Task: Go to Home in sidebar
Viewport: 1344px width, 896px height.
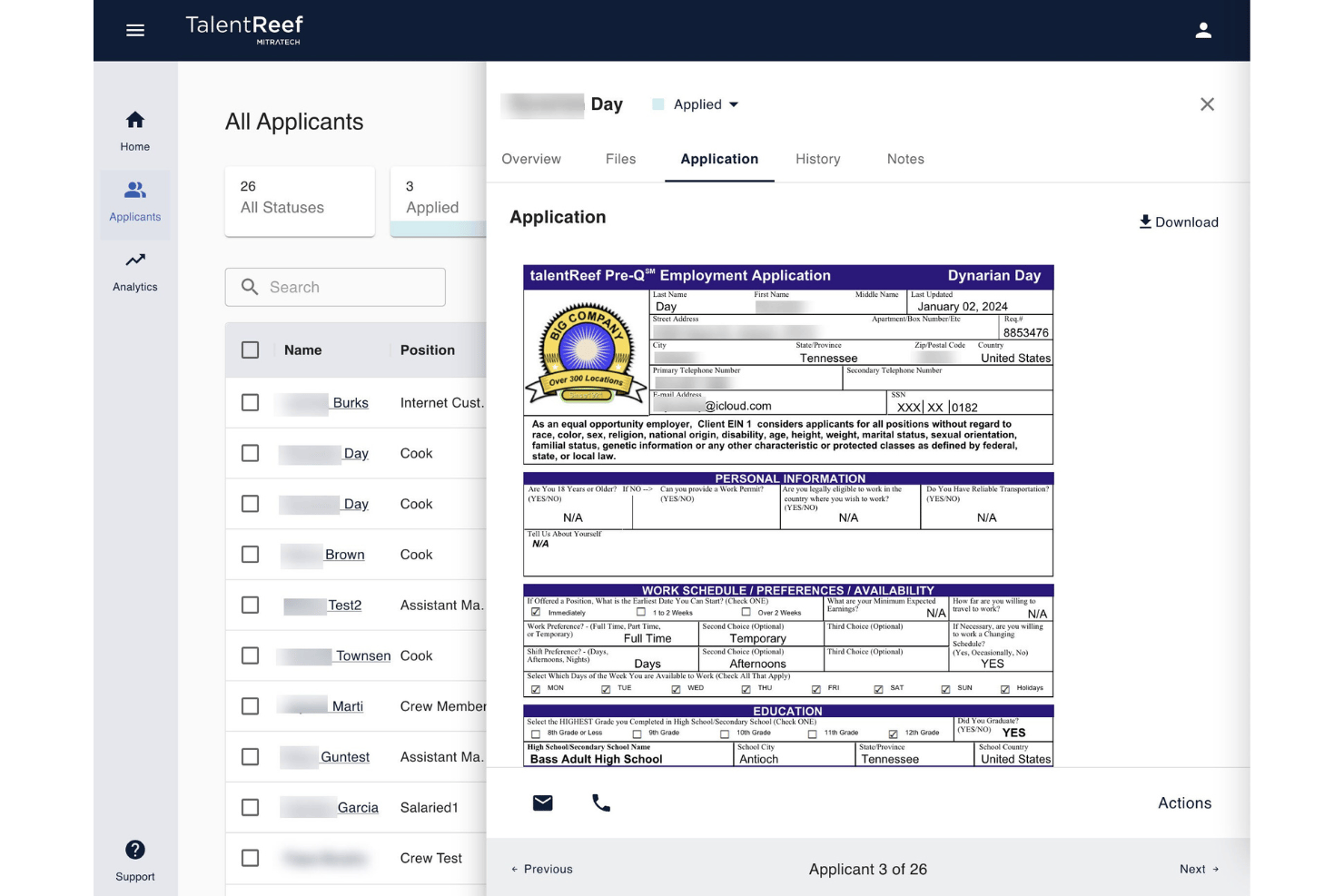Action: coord(134,132)
